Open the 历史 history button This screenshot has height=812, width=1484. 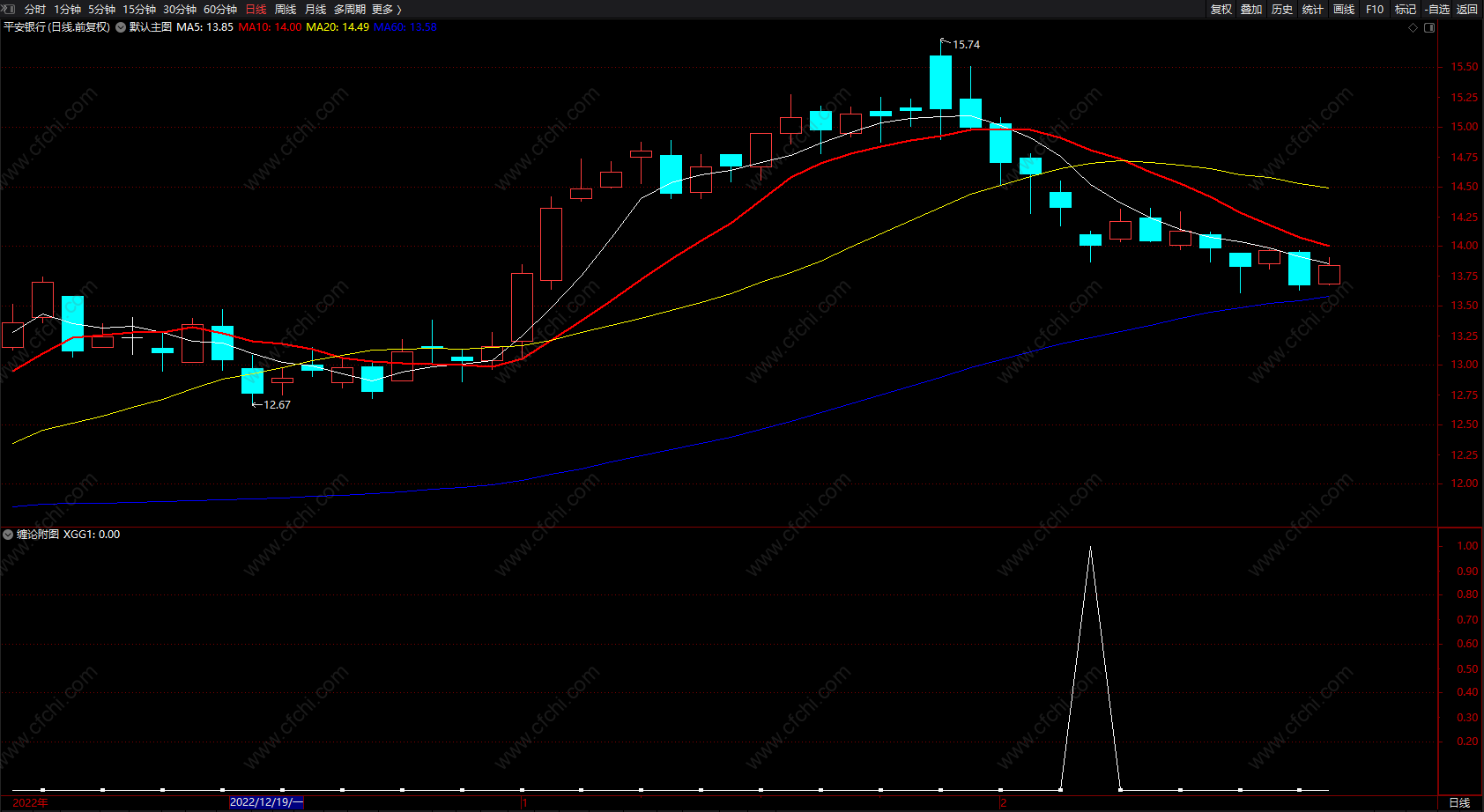[1282, 10]
